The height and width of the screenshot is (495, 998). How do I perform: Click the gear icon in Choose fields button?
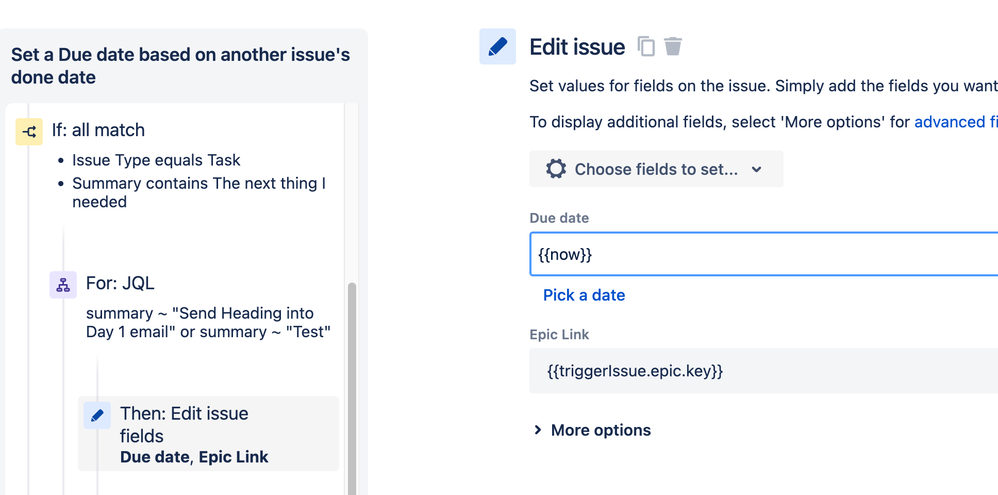click(x=556, y=169)
